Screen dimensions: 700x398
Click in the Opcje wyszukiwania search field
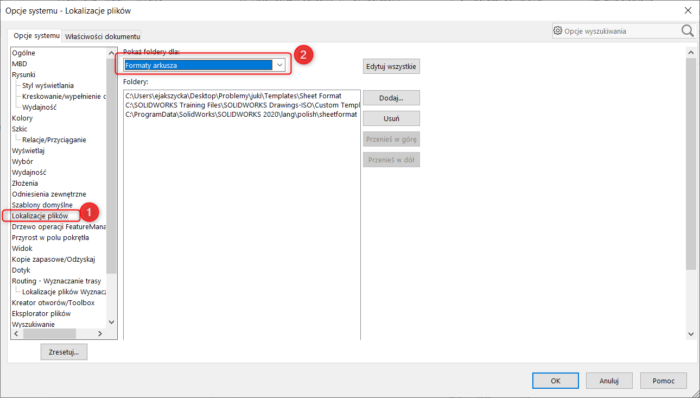point(621,31)
